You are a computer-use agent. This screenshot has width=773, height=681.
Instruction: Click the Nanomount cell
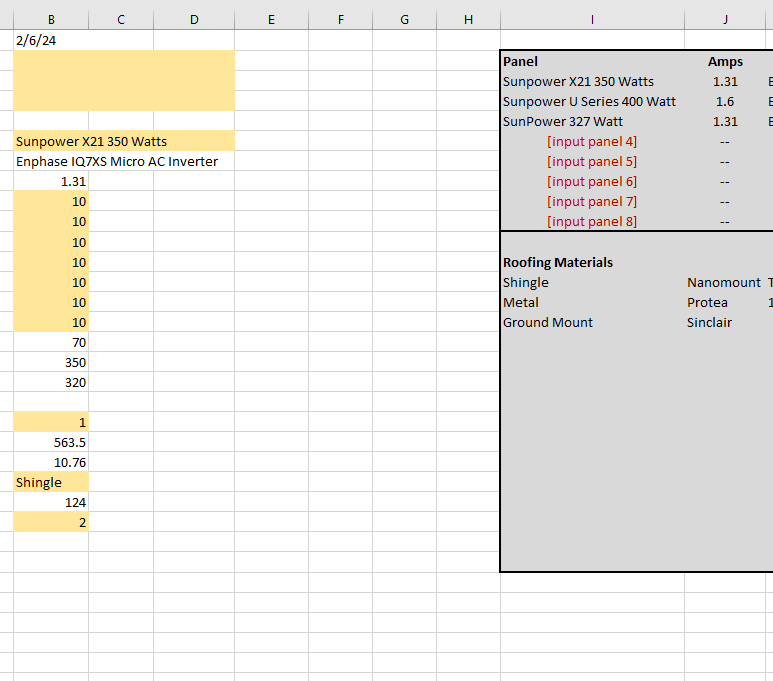(725, 283)
